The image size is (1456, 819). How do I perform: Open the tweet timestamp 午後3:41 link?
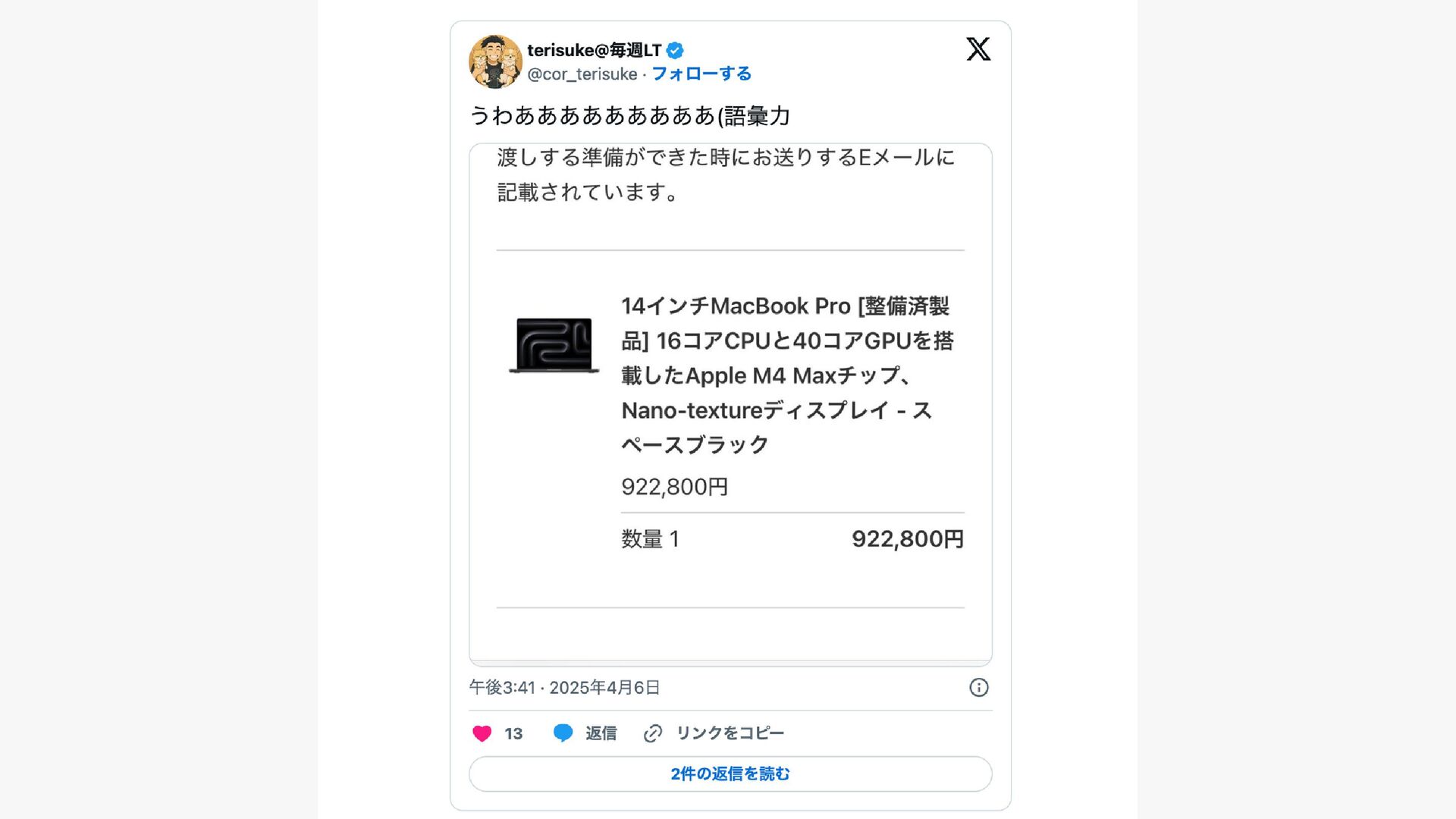[564, 688]
